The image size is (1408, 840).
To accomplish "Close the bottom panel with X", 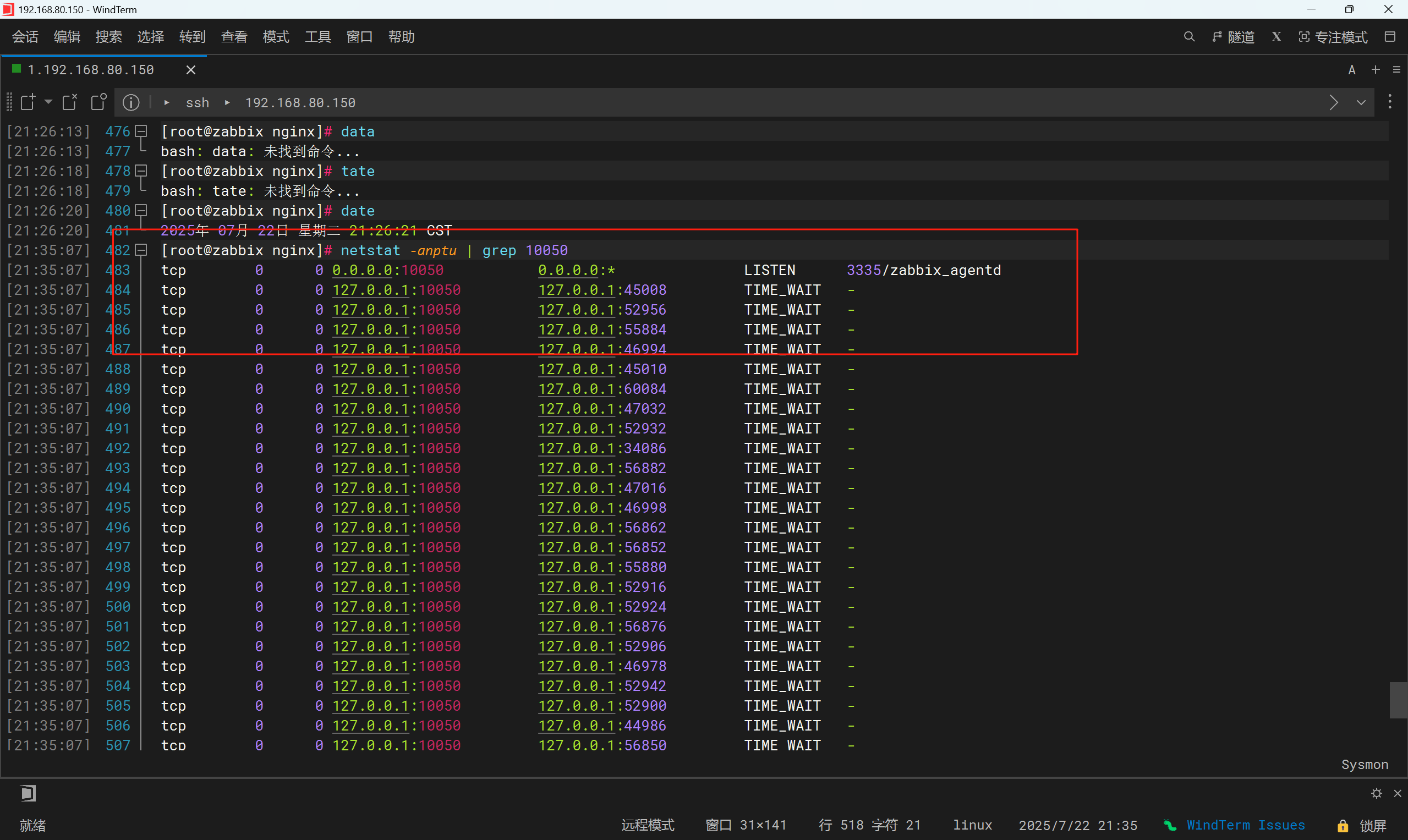I will (x=1397, y=793).
